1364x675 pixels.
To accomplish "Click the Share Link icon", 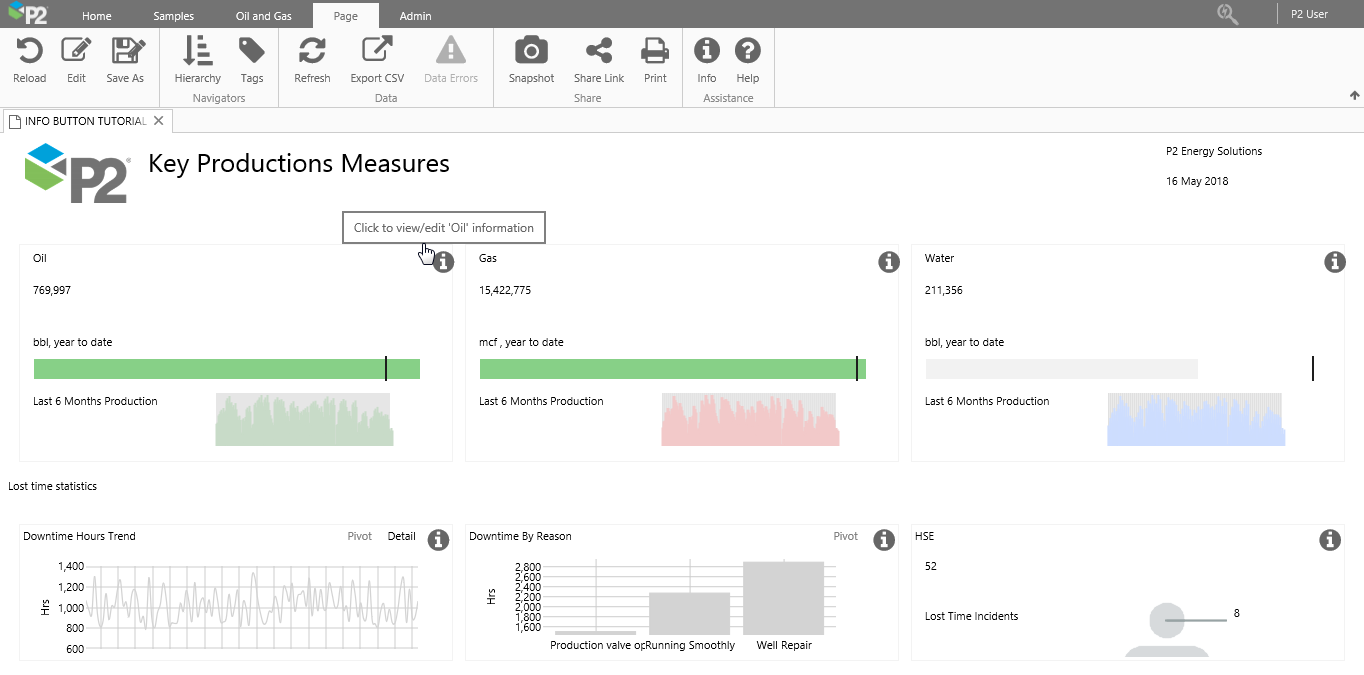I will click(598, 52).
